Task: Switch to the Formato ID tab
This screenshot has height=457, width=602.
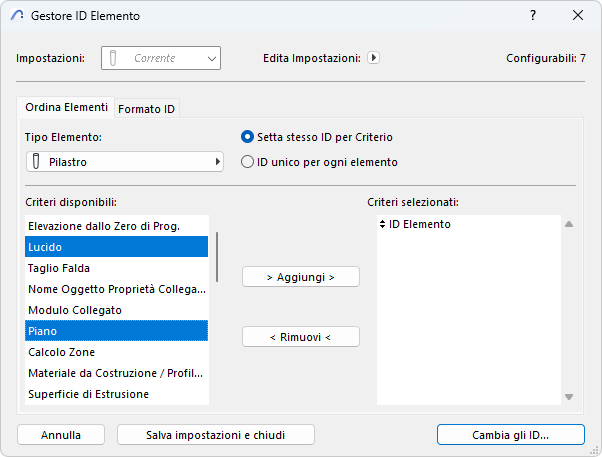Action: click(147, 109)
